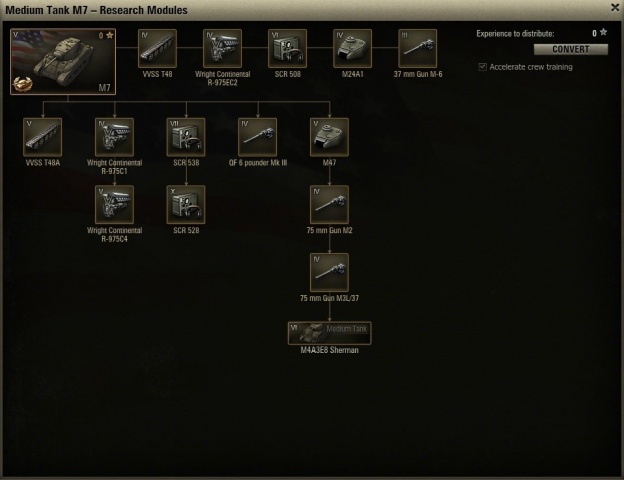Click the CONVERT experience button
The width and height of the screenshot is (624, 480).
click(x=571, y=49)
